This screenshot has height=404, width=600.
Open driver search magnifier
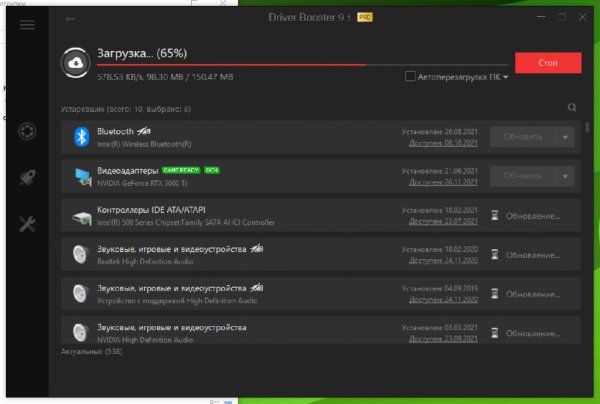(572, 108)
